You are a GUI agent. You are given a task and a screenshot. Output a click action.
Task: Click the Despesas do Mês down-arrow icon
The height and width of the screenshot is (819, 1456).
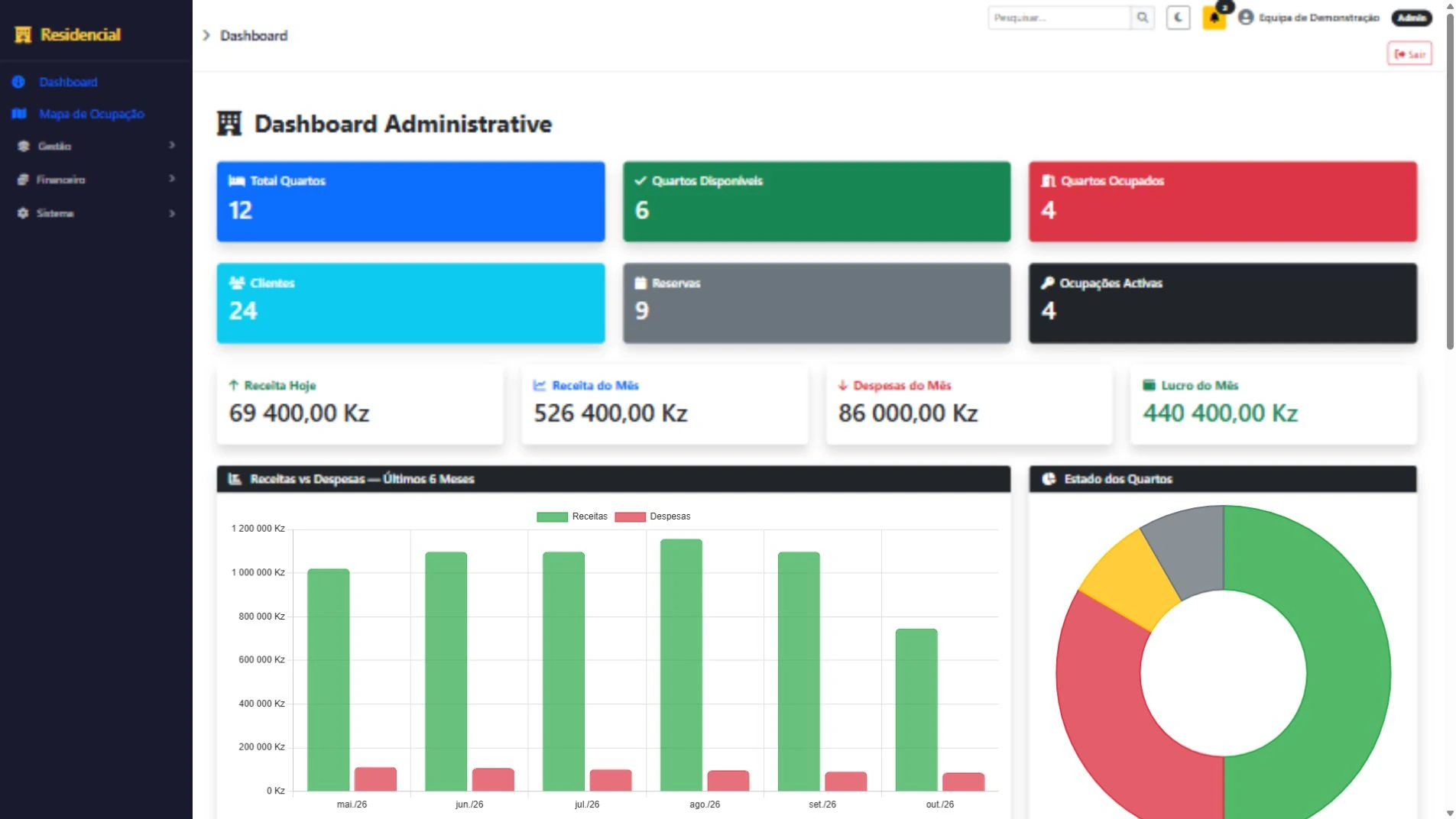pos(843,385)
